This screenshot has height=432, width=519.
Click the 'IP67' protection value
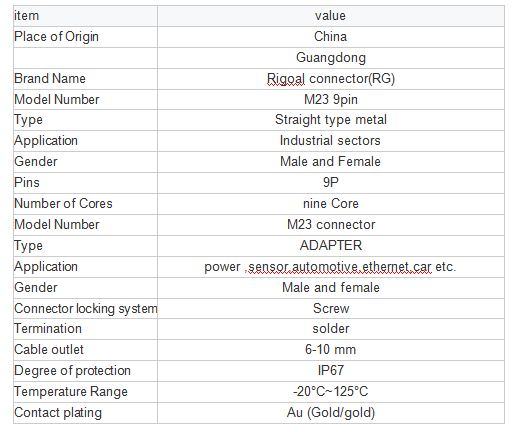[331, 371]
